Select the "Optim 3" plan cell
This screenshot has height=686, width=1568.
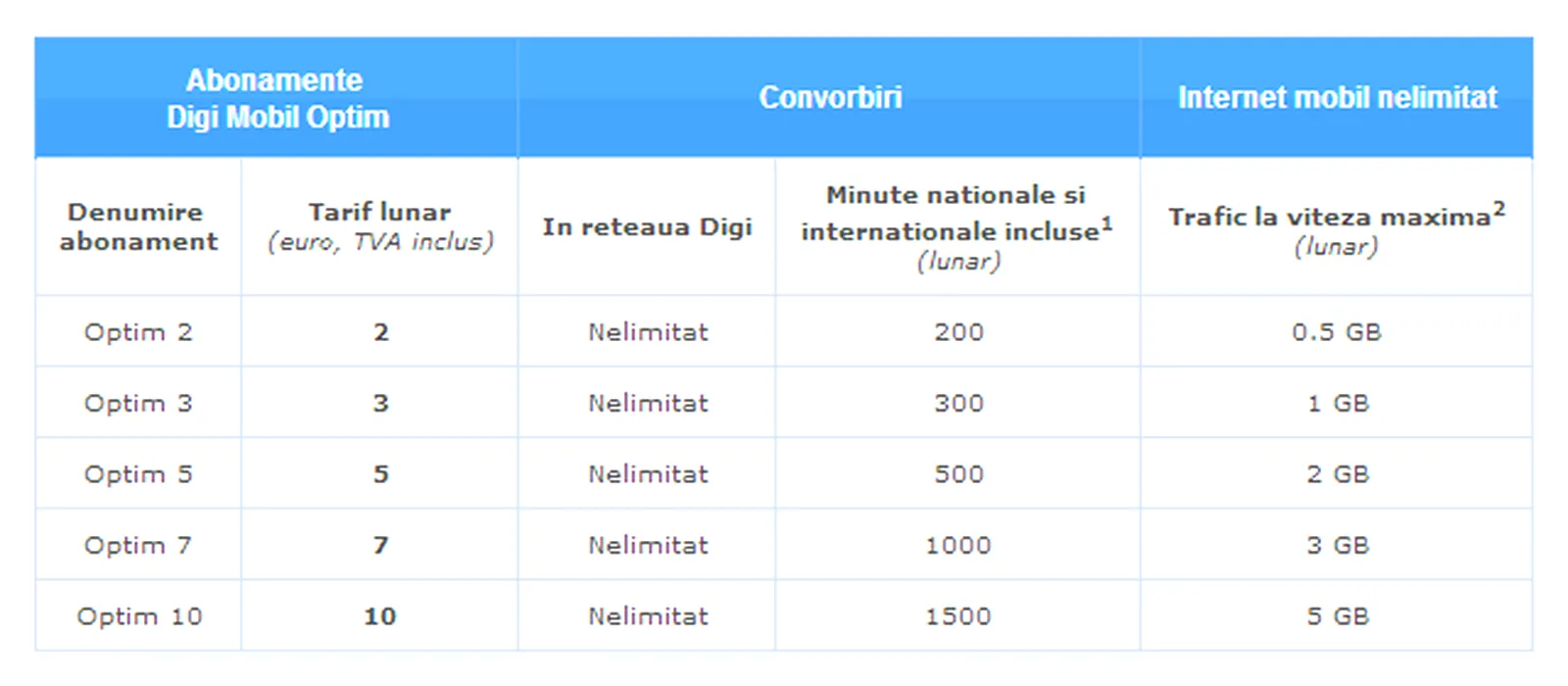point(138,404)
